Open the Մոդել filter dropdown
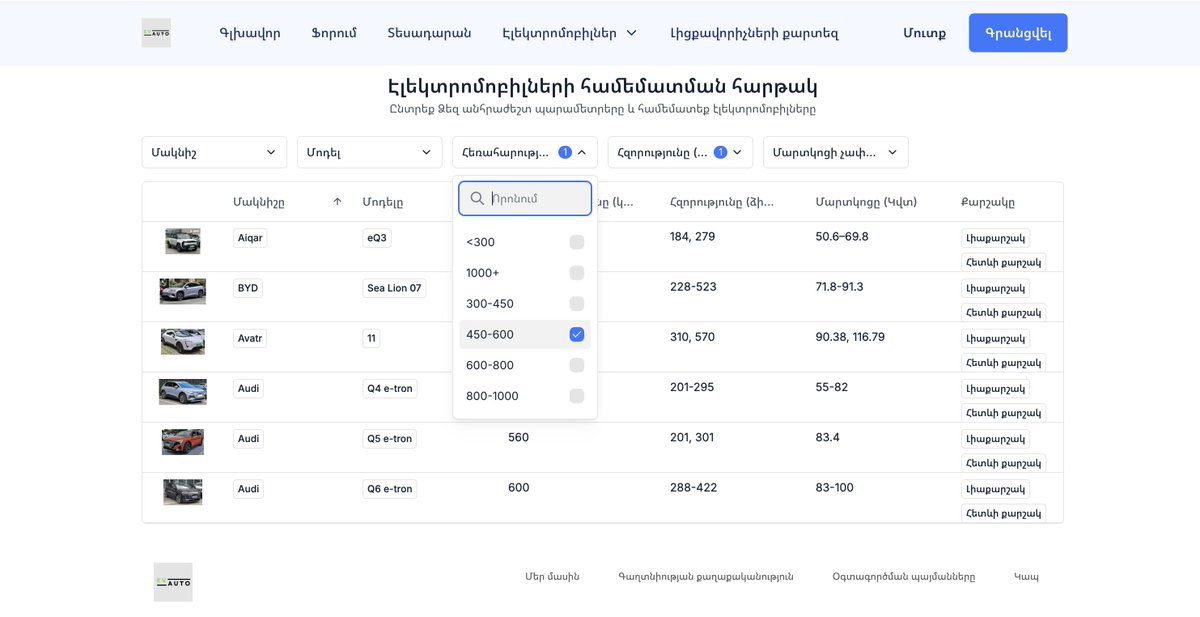1200x617 pixels. pyautogui.click(x=369, y=152)
